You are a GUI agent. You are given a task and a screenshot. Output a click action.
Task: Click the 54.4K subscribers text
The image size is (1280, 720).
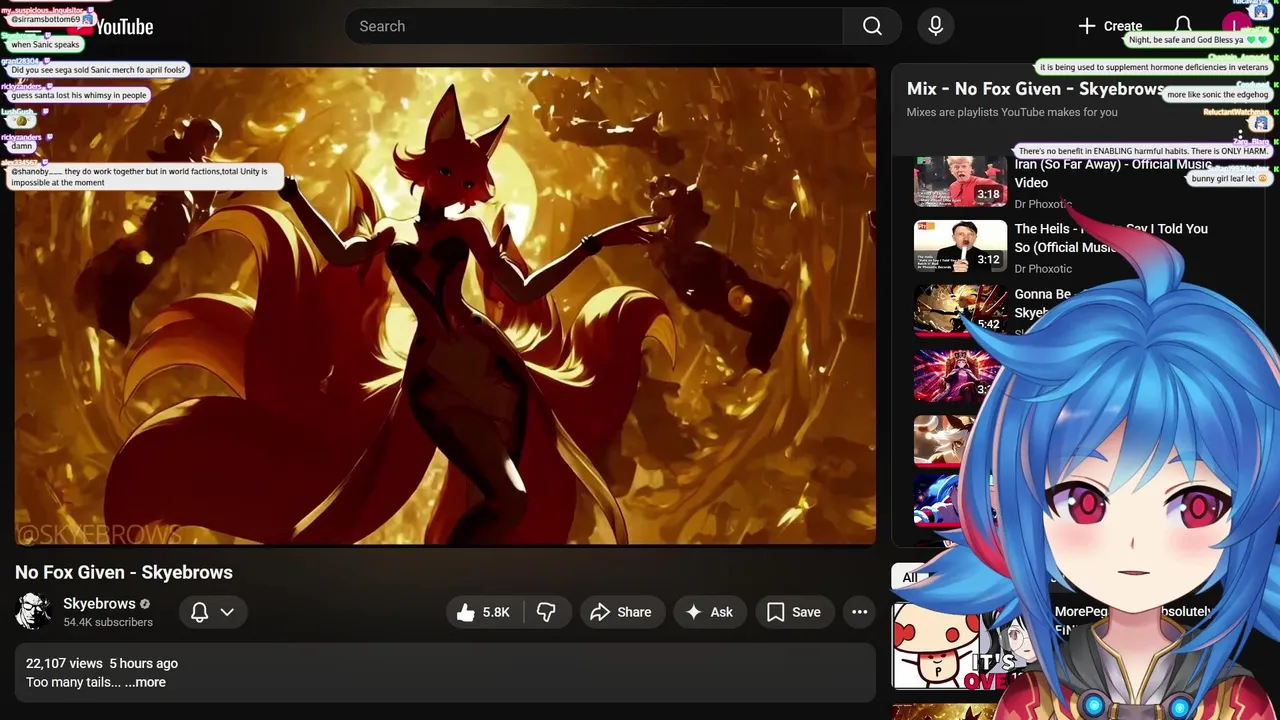click(x=108, y=622)
